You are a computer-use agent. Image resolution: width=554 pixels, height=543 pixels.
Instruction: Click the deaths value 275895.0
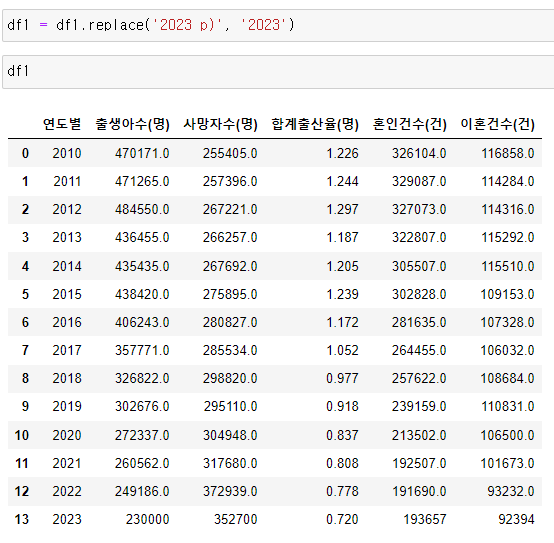click(230, 294)
